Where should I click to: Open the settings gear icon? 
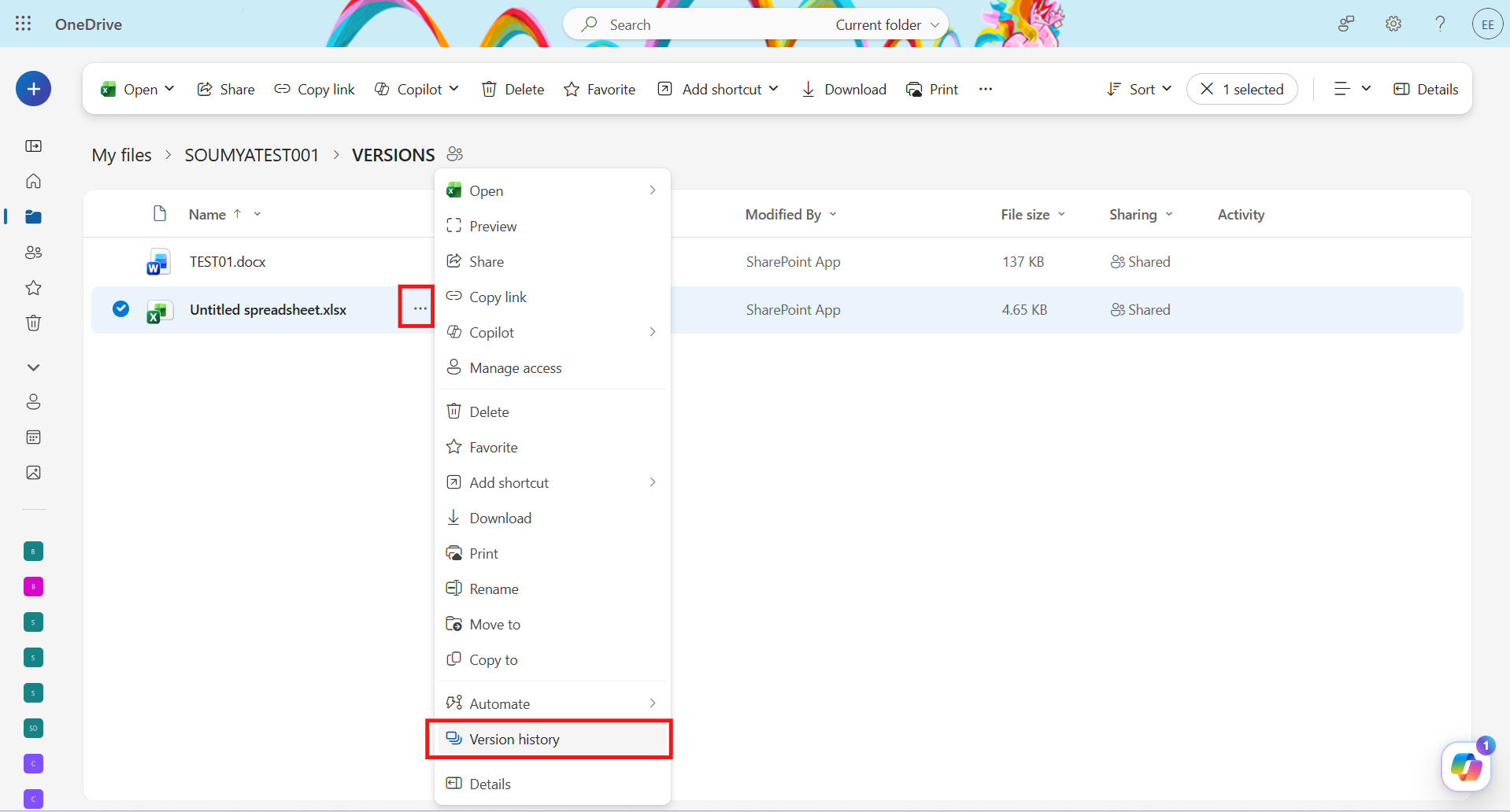(1393, 24)
